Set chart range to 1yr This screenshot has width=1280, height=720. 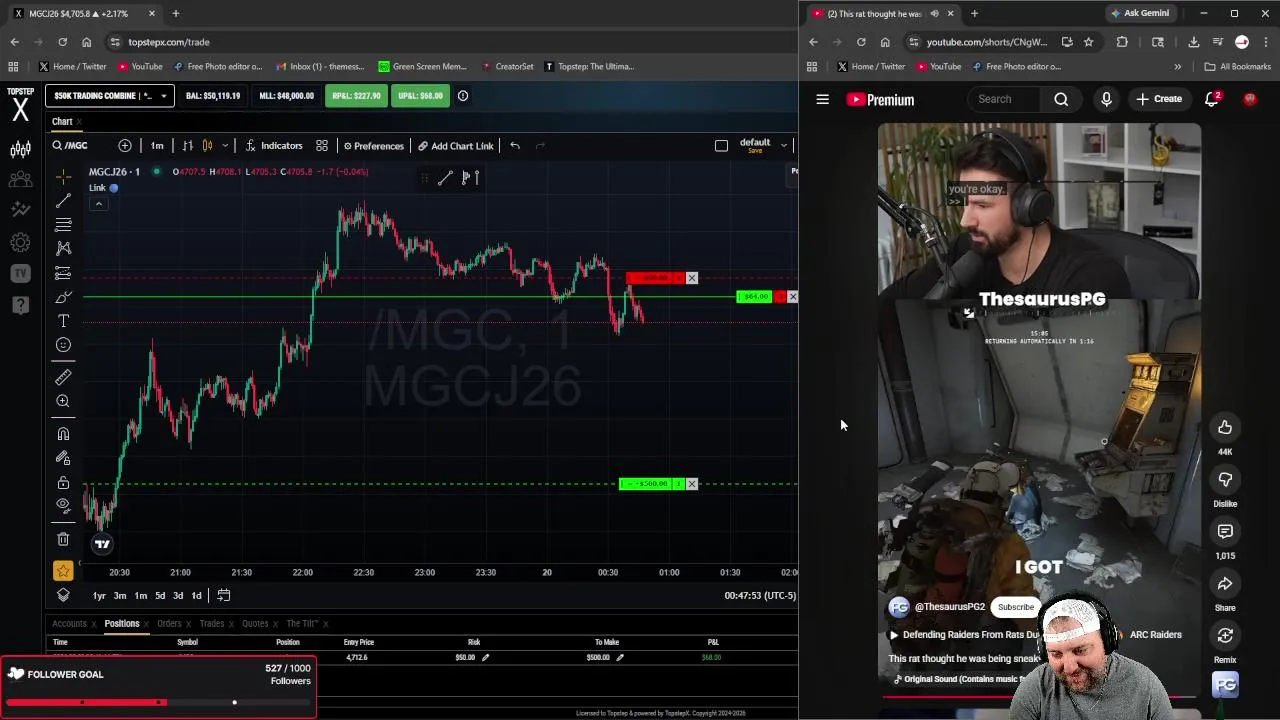(x=99, y=596)
